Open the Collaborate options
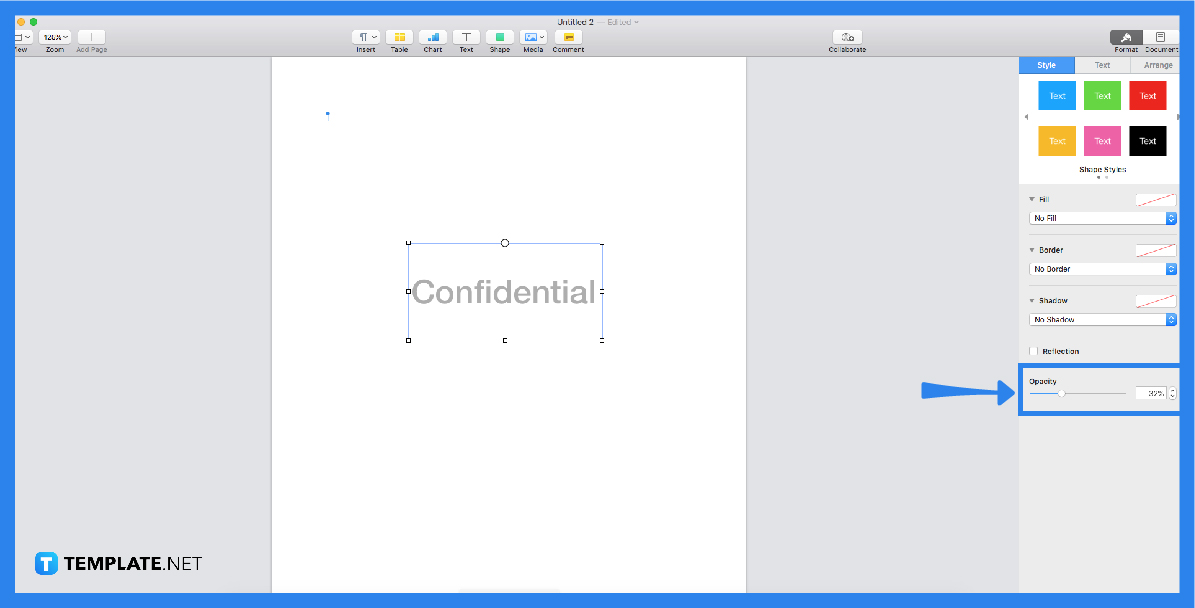 [x=847, y=35]
